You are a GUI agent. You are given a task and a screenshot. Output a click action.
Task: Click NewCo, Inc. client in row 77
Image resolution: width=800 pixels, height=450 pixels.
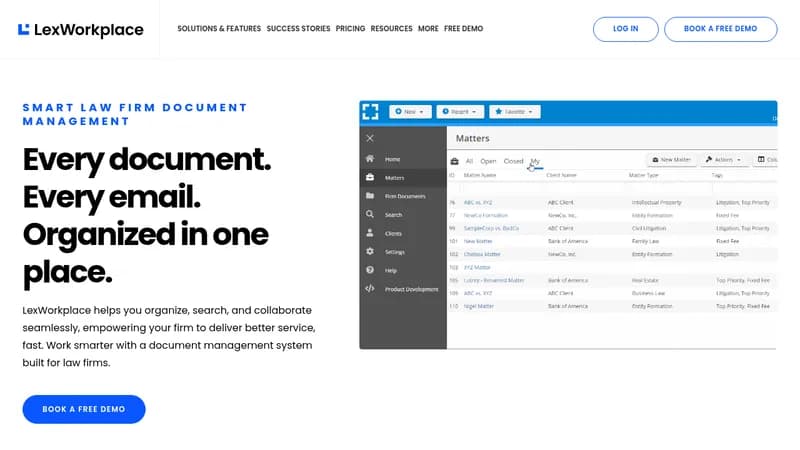click(x=562, y=215)
